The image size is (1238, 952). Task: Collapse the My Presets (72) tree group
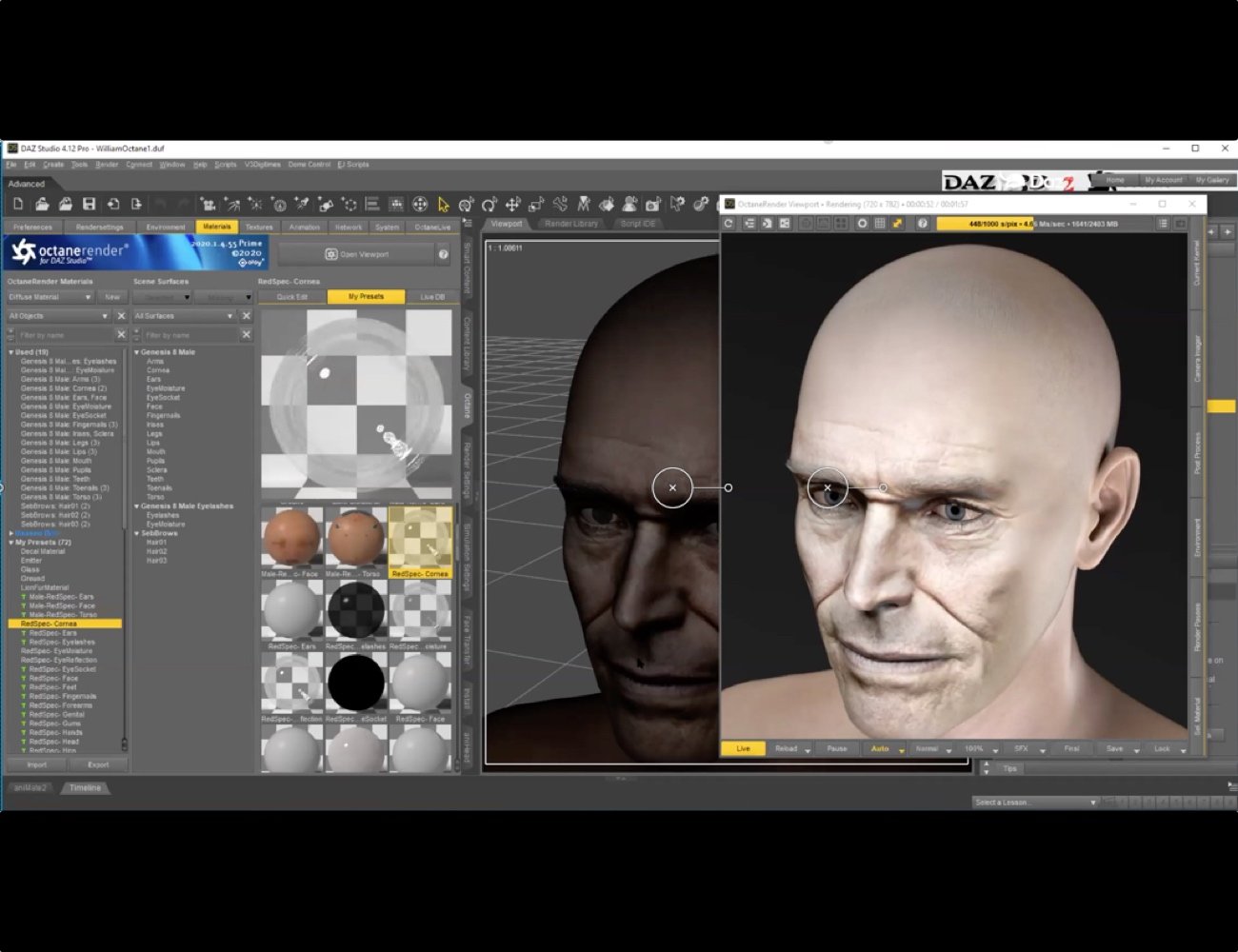11,543
